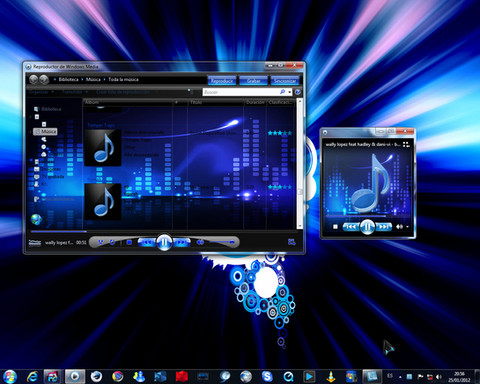480x384 pixels.
Task: Mute sound in main Media Player
Action: click(x=200, y=242)
